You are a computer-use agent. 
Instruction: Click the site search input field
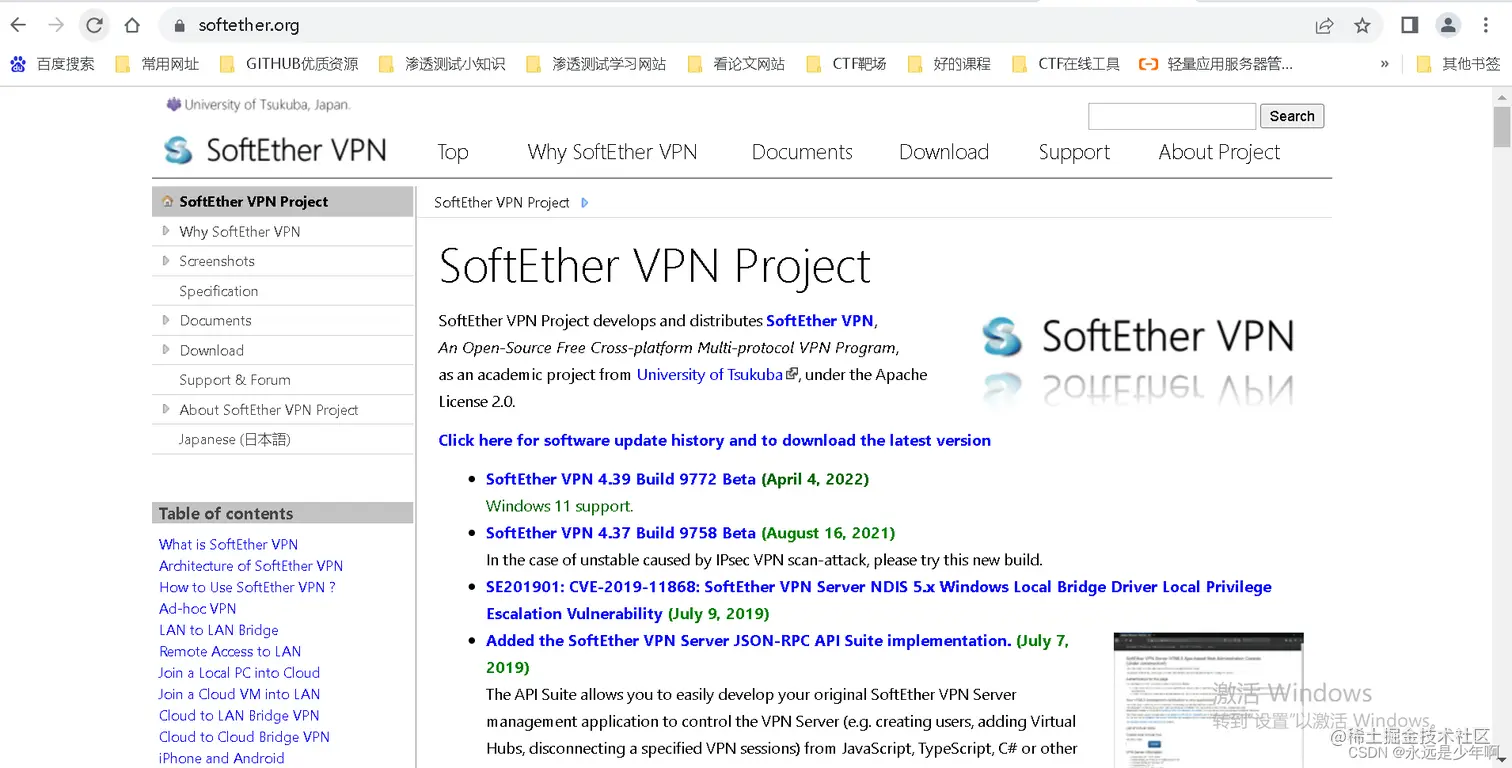click(1172, 116)
